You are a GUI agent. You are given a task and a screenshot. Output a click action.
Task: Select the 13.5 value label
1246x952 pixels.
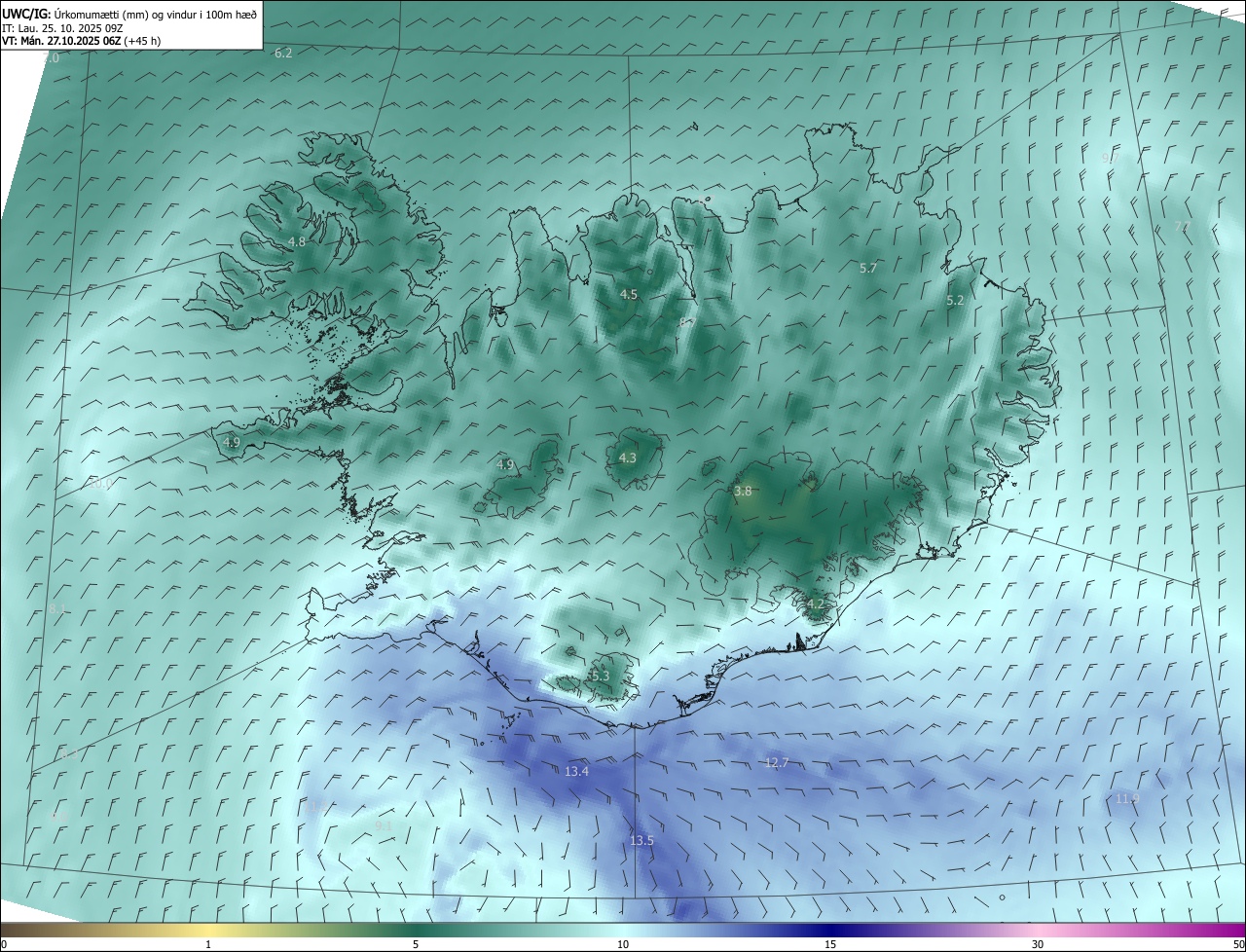641,840
